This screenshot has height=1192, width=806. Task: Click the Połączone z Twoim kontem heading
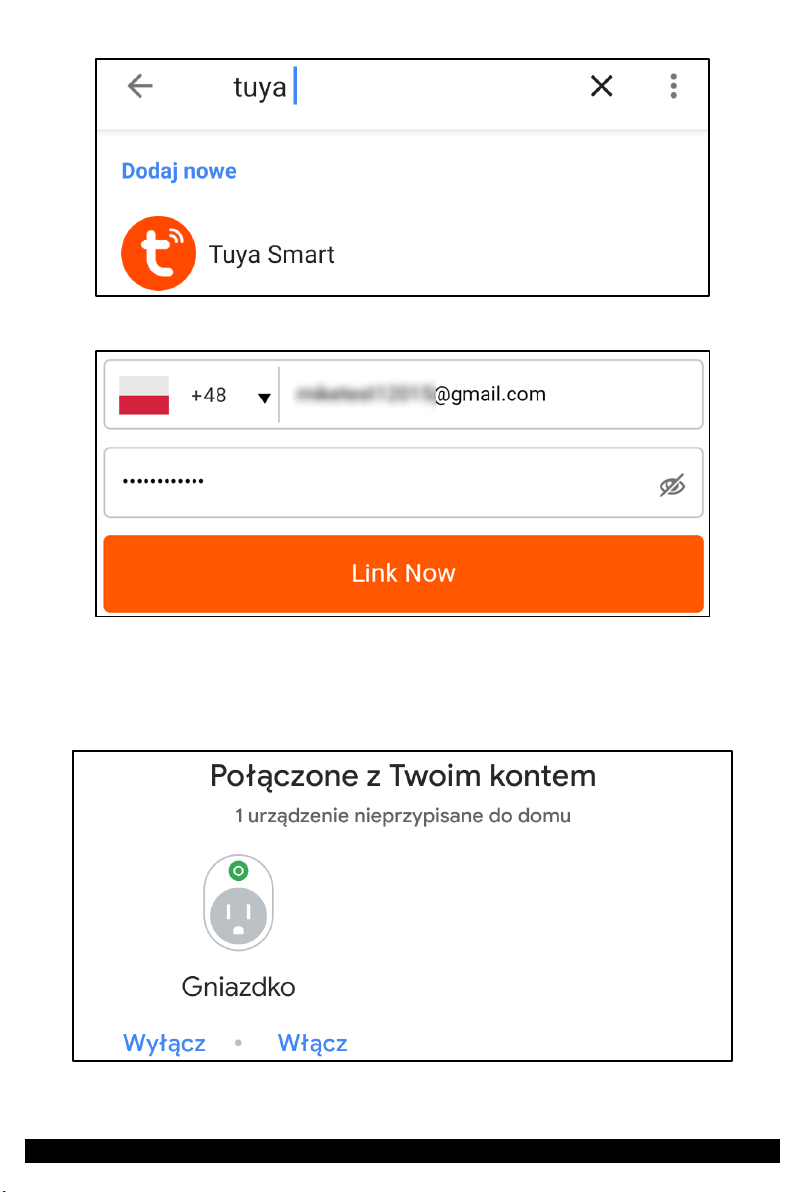403,776
